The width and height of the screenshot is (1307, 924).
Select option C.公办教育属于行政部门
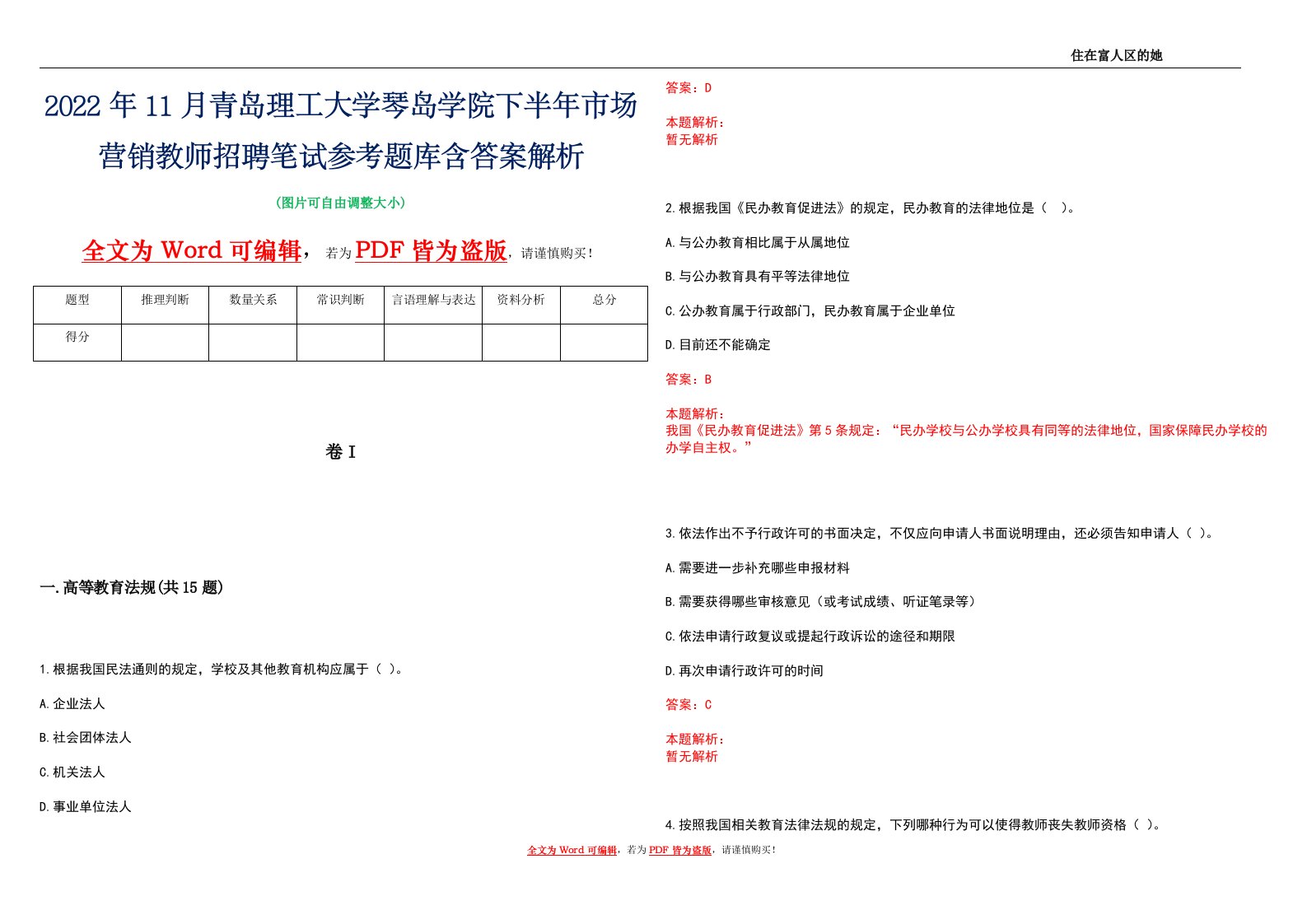(810, 311)
